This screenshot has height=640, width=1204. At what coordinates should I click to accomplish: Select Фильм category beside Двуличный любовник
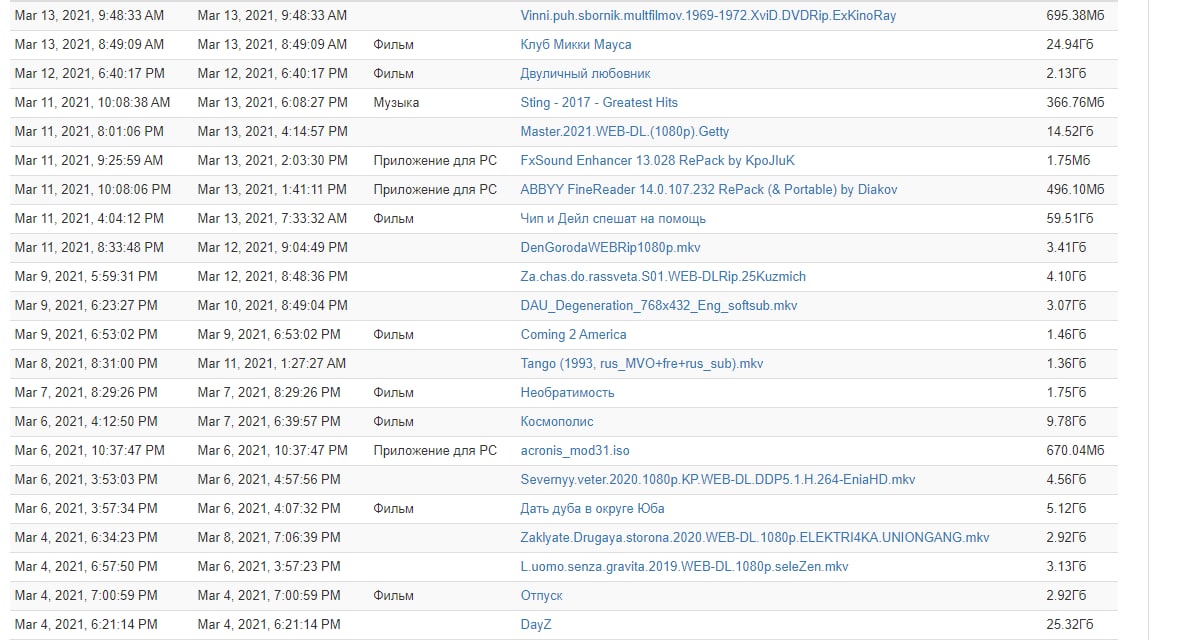pyautogui.click(x=393, y=74)
